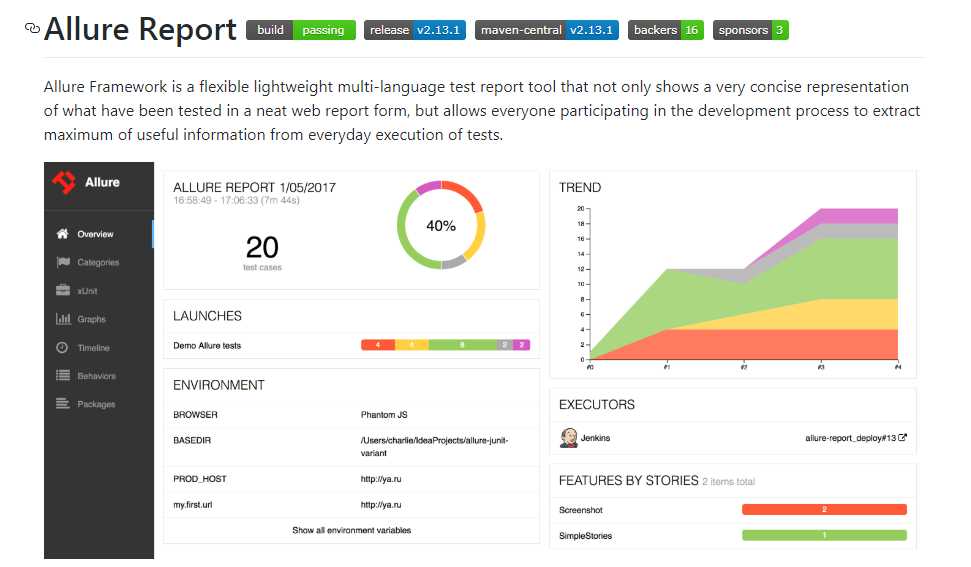Click the TREND widget heading
971x567 pixels.
pos(580,188)
